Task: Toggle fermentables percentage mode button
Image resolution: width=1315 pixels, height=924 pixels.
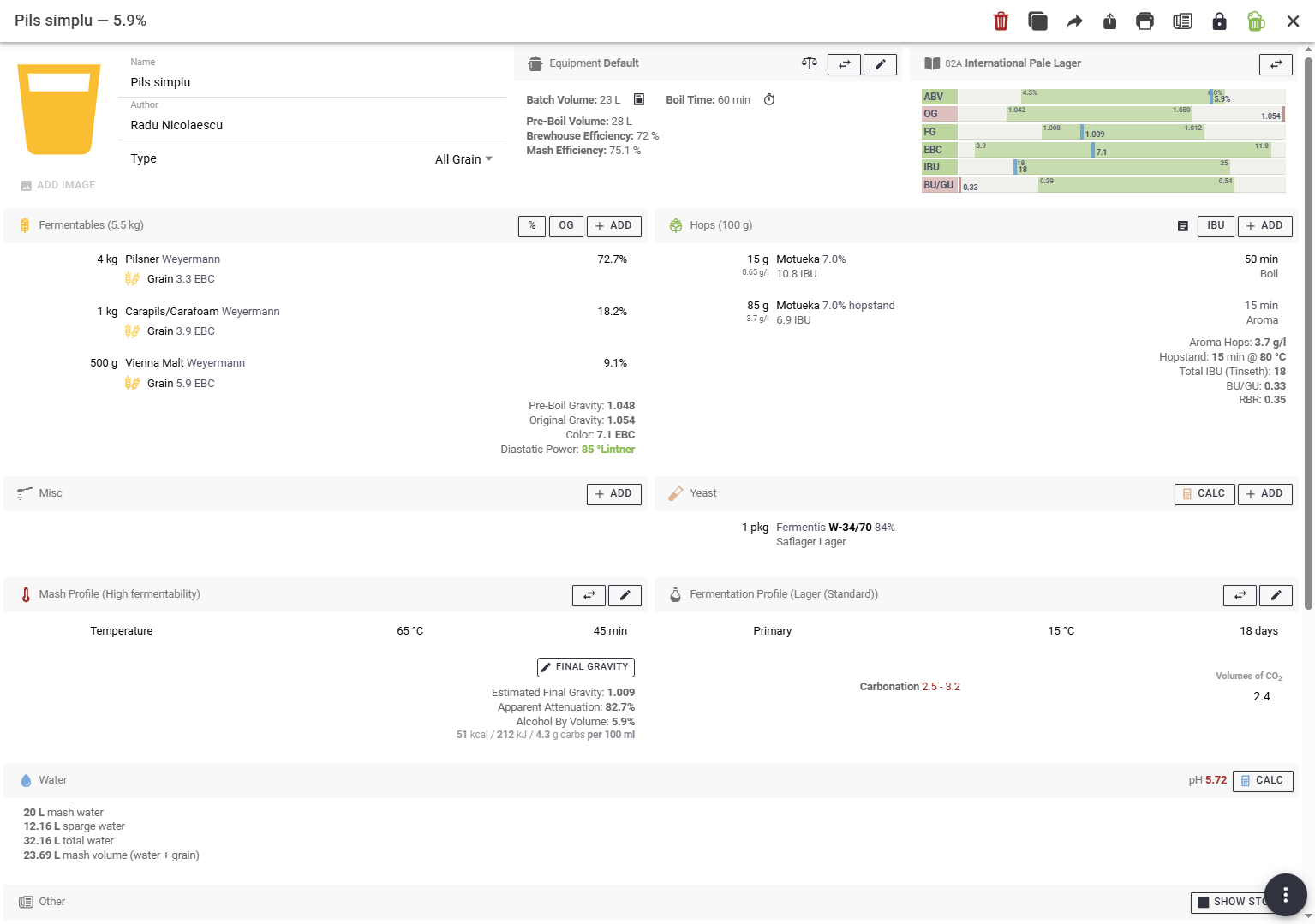Action: click(531, 226)
